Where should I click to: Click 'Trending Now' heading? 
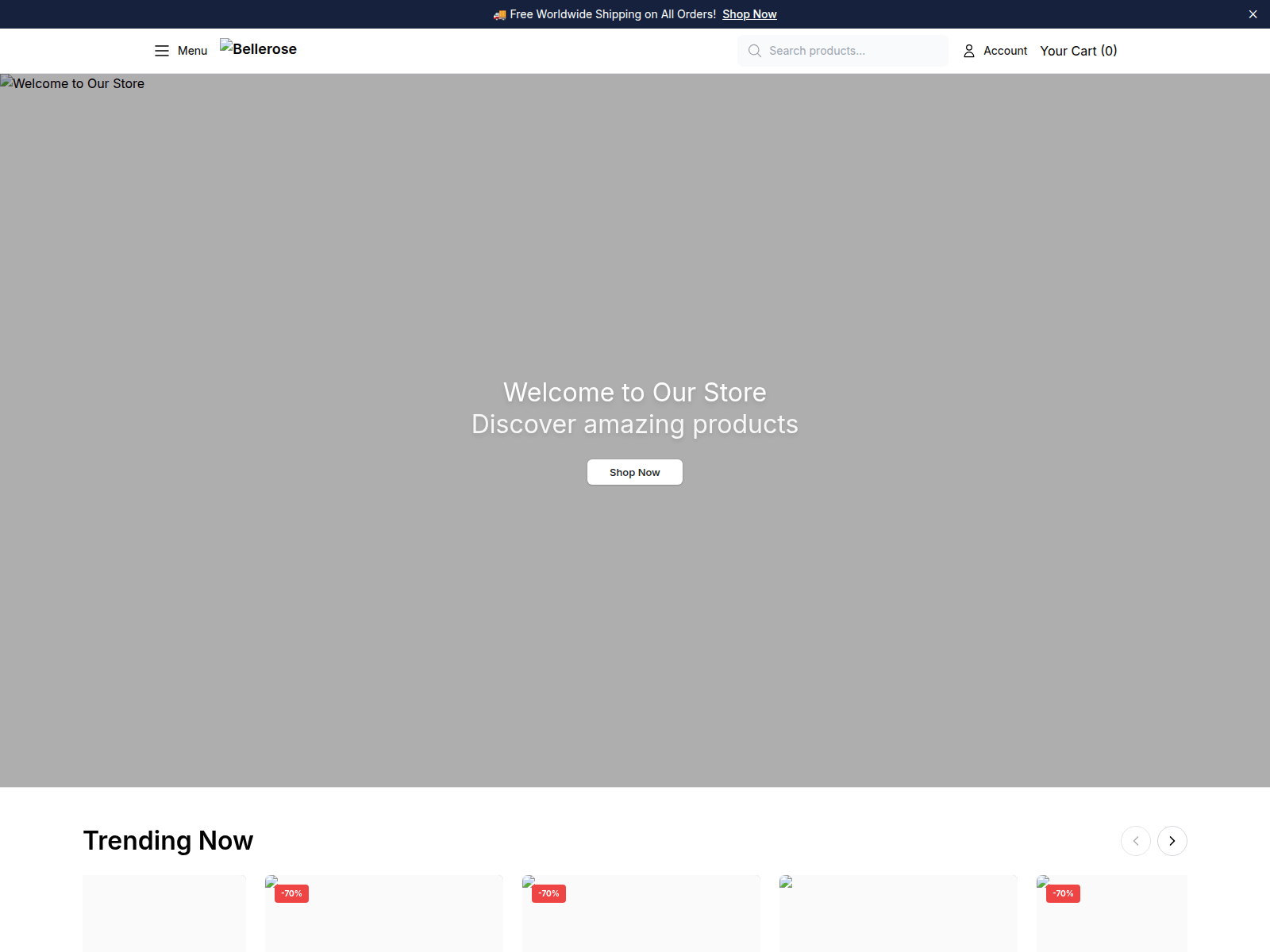(168, 841)
